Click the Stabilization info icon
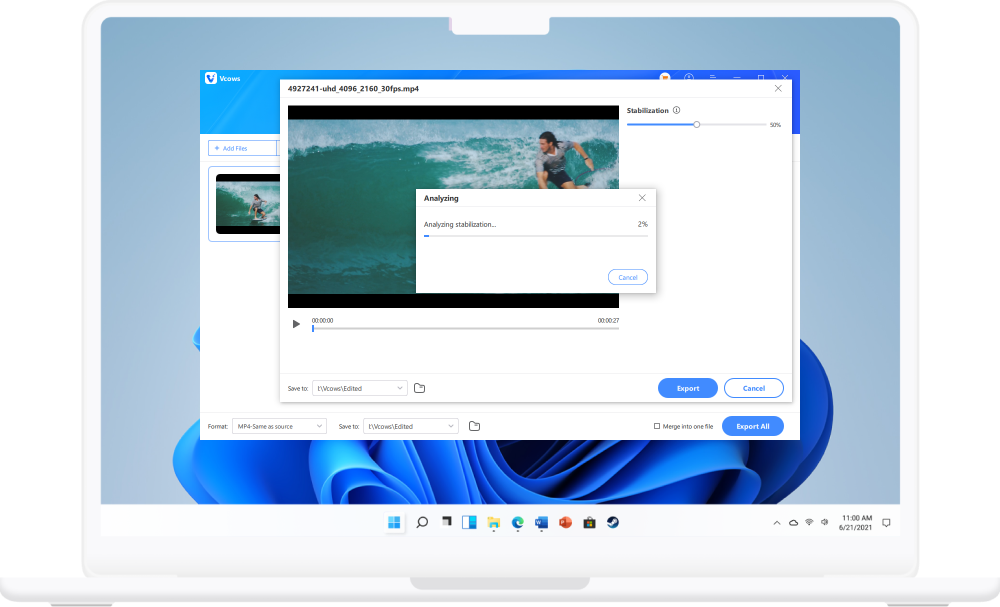Screen dimensions: 1000x607 [677, 110]
